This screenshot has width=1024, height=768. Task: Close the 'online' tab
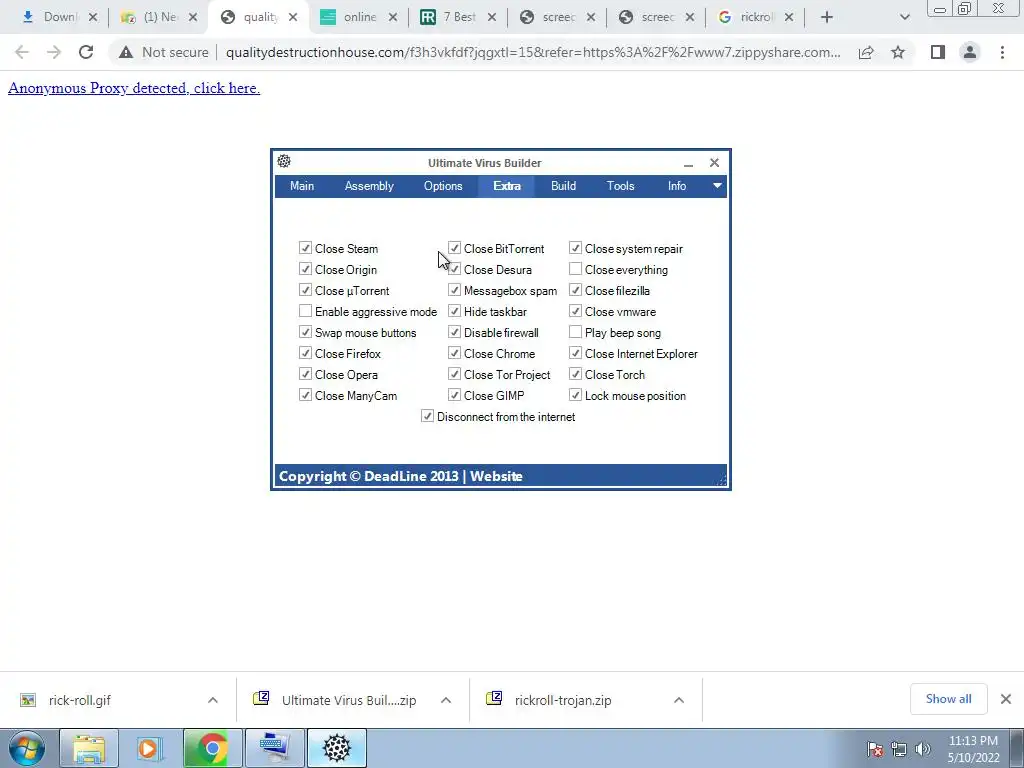392,18
